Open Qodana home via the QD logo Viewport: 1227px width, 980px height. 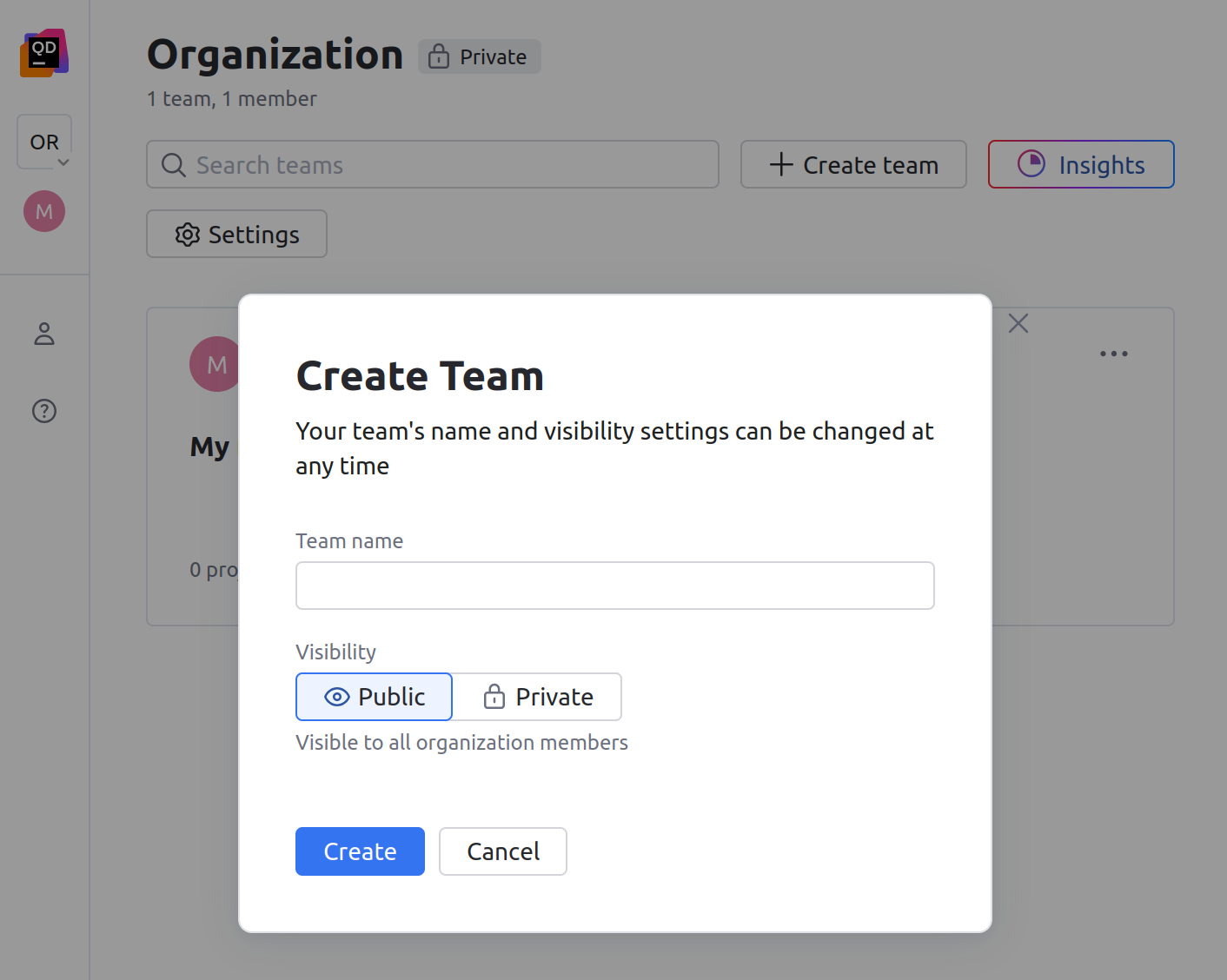point(43,52)
